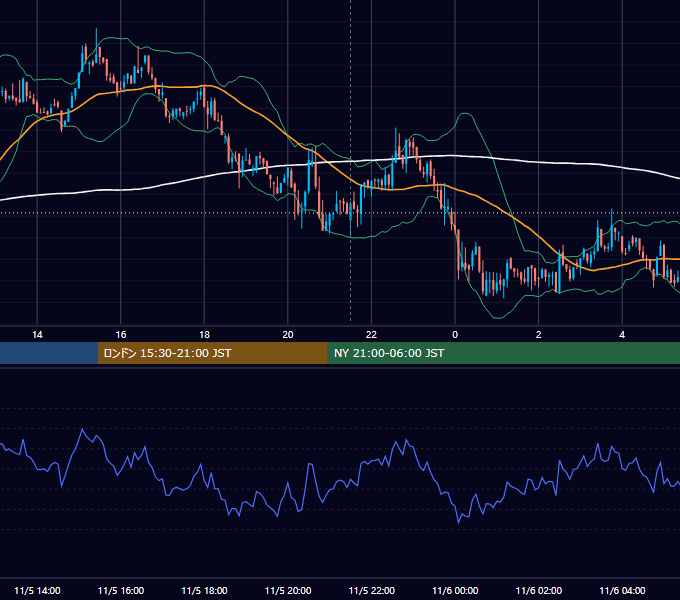Click the 11/5 22:00 label on the lower axis
This screenshot has width=680, height=600.
pos(372,590)
